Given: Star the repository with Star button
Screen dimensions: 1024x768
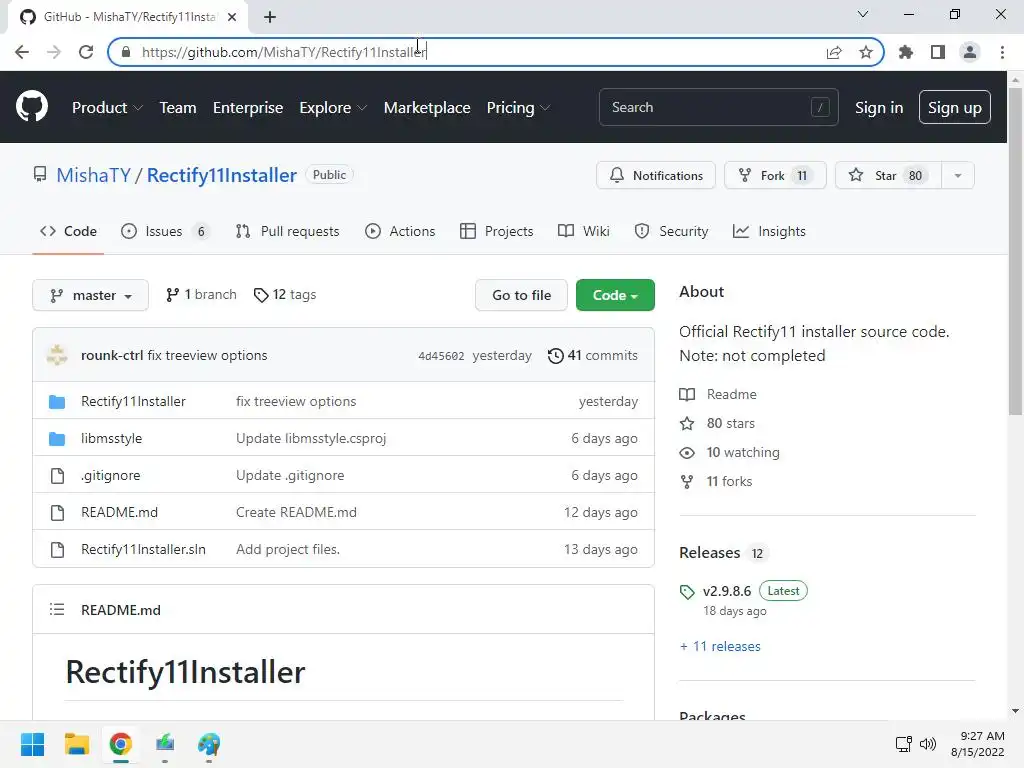Looking at the screenshot, I should (888, 176).
